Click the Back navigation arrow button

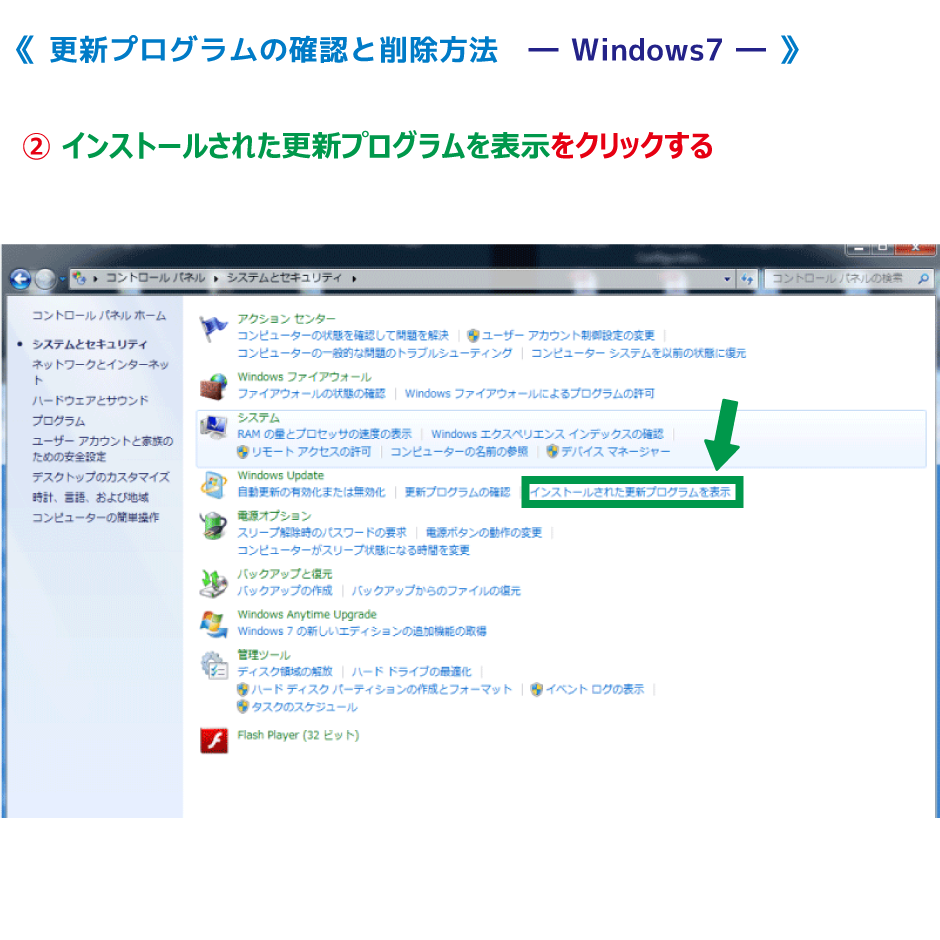[21, 279]
